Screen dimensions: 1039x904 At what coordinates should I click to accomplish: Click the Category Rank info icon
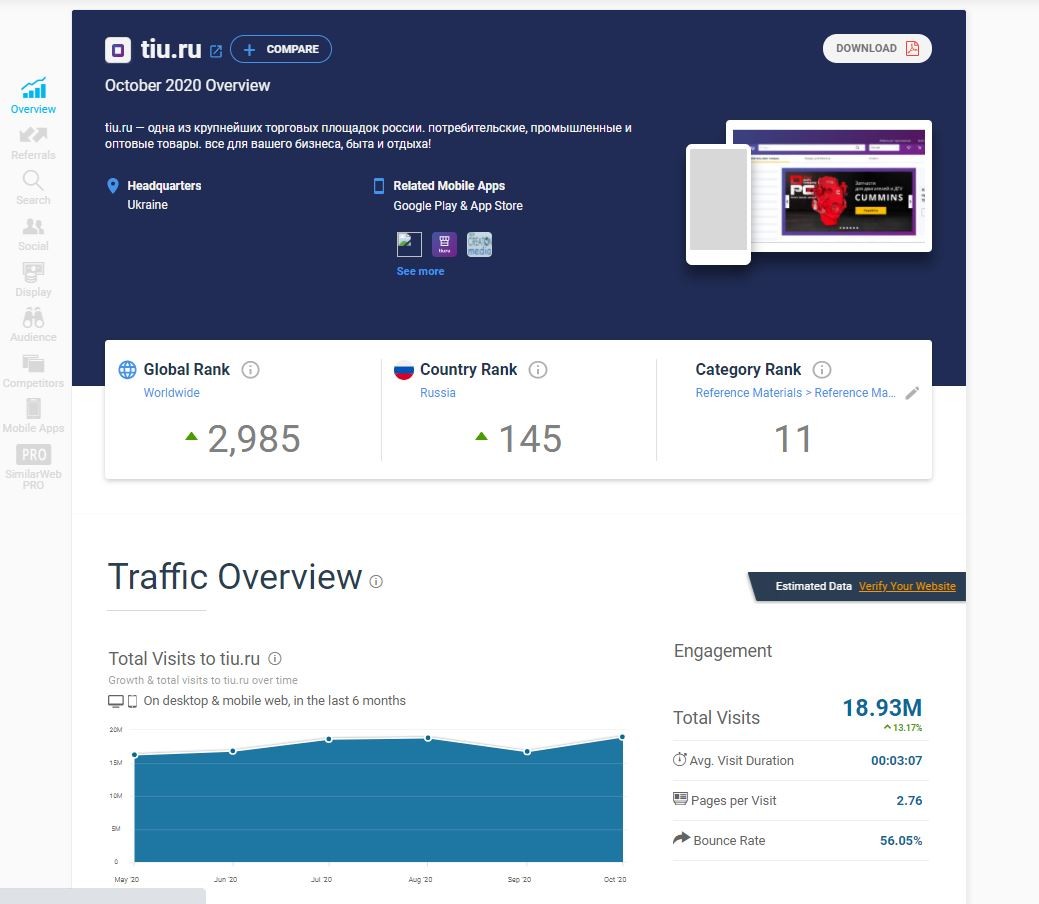coord(822,370)
